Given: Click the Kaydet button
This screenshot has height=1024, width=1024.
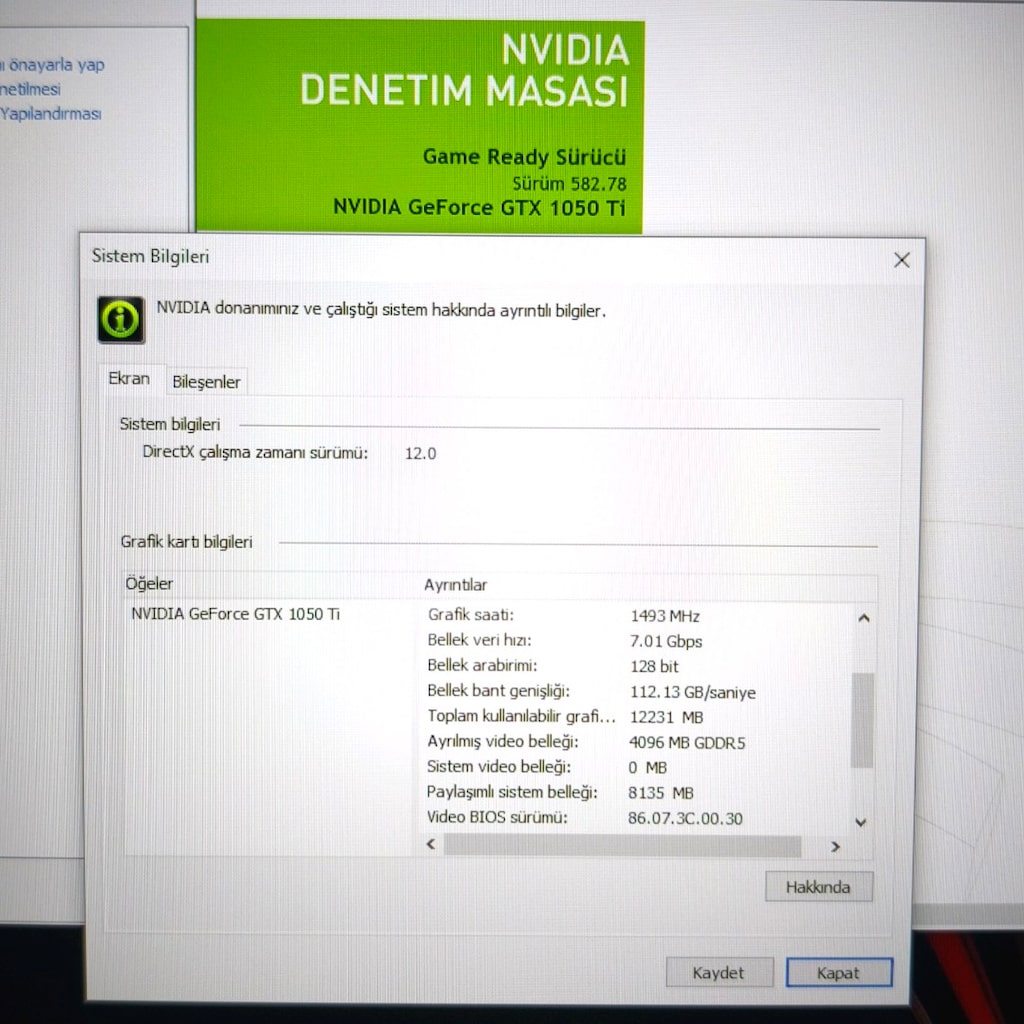Looking at the screenshot, I should pos(718,972).
